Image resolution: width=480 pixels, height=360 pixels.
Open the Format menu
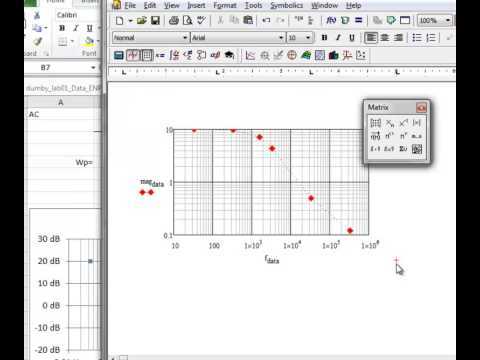pos(225,5)
